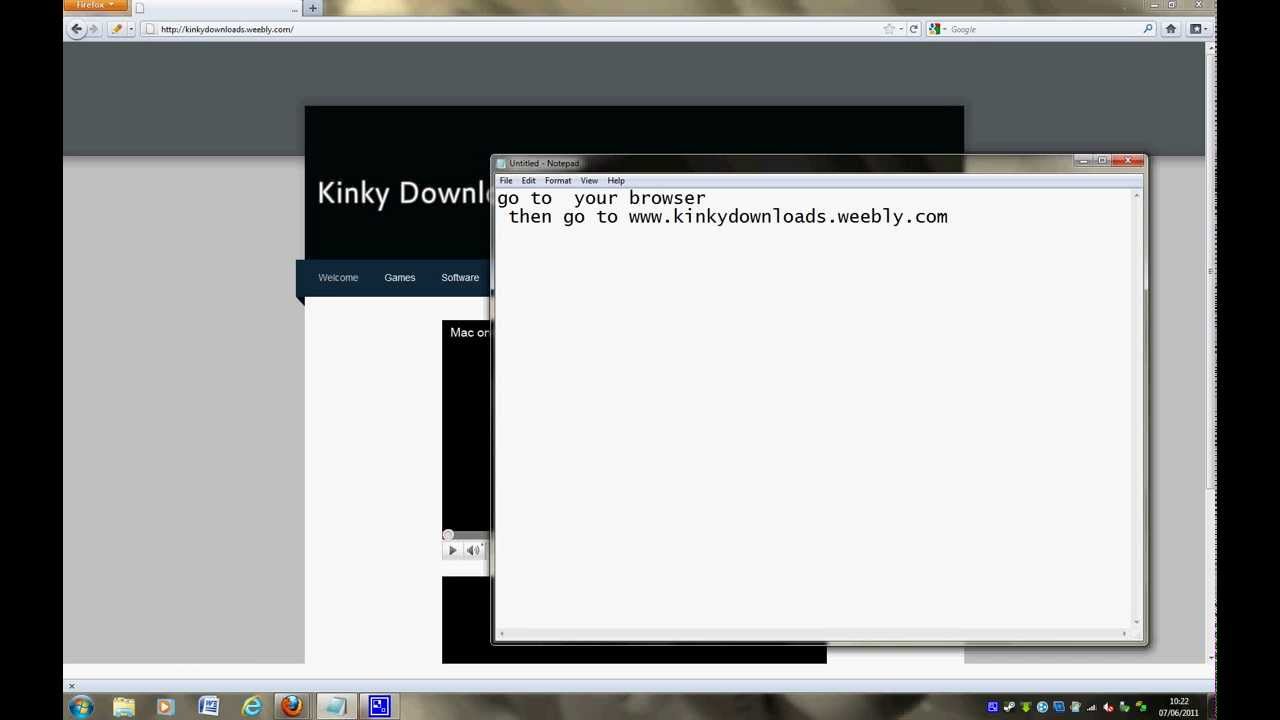
Task: Go forward with the Firefox forward arrow
Action: (x=94, y=29)
